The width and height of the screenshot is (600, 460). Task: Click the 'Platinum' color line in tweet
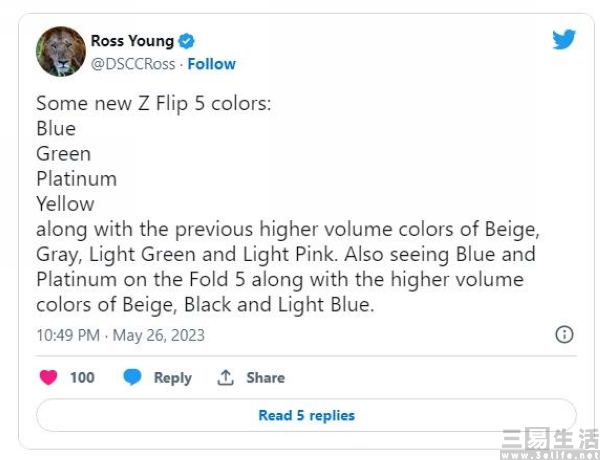[x=77, y=179]
